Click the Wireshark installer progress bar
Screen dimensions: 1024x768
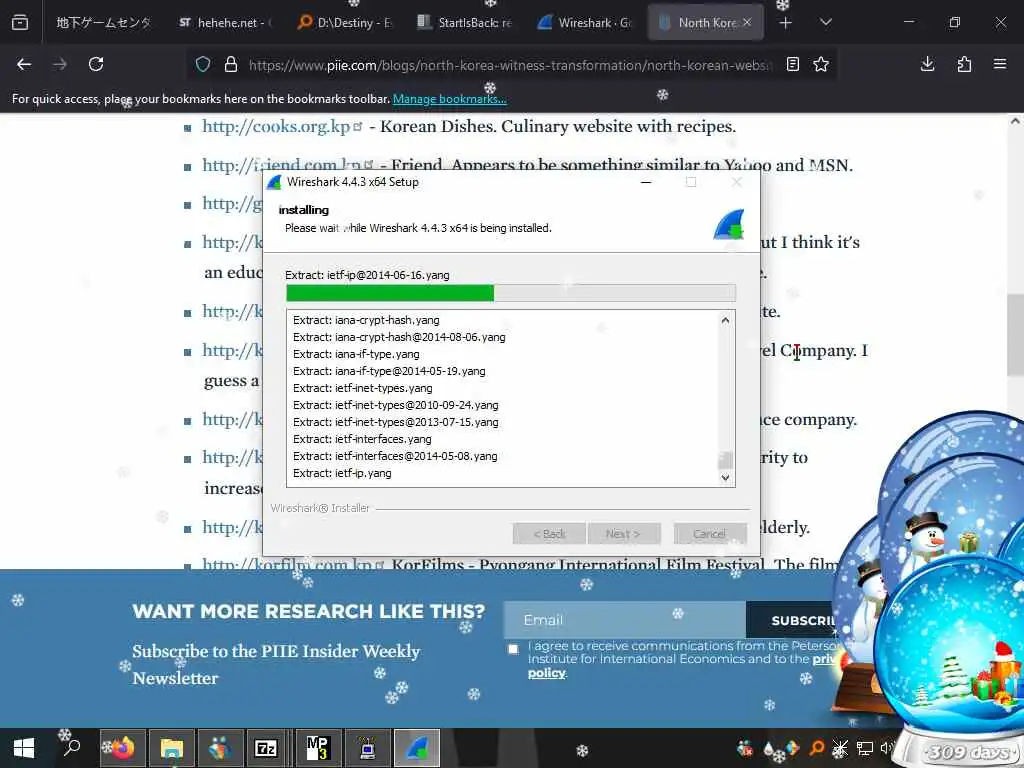tap(511, 293)
